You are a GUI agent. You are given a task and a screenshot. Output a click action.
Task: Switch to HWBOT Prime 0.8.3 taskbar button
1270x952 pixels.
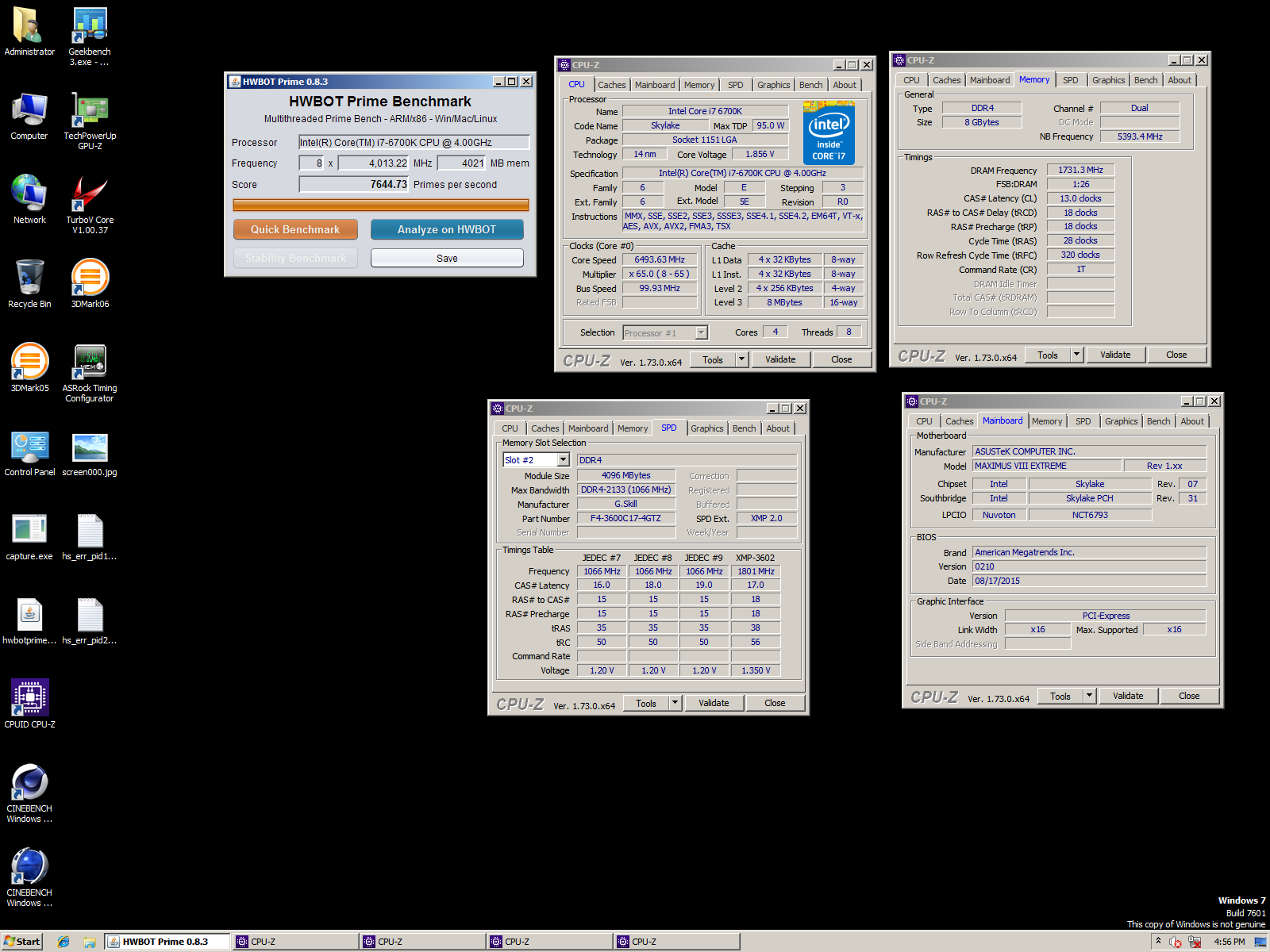coord(167,942)
